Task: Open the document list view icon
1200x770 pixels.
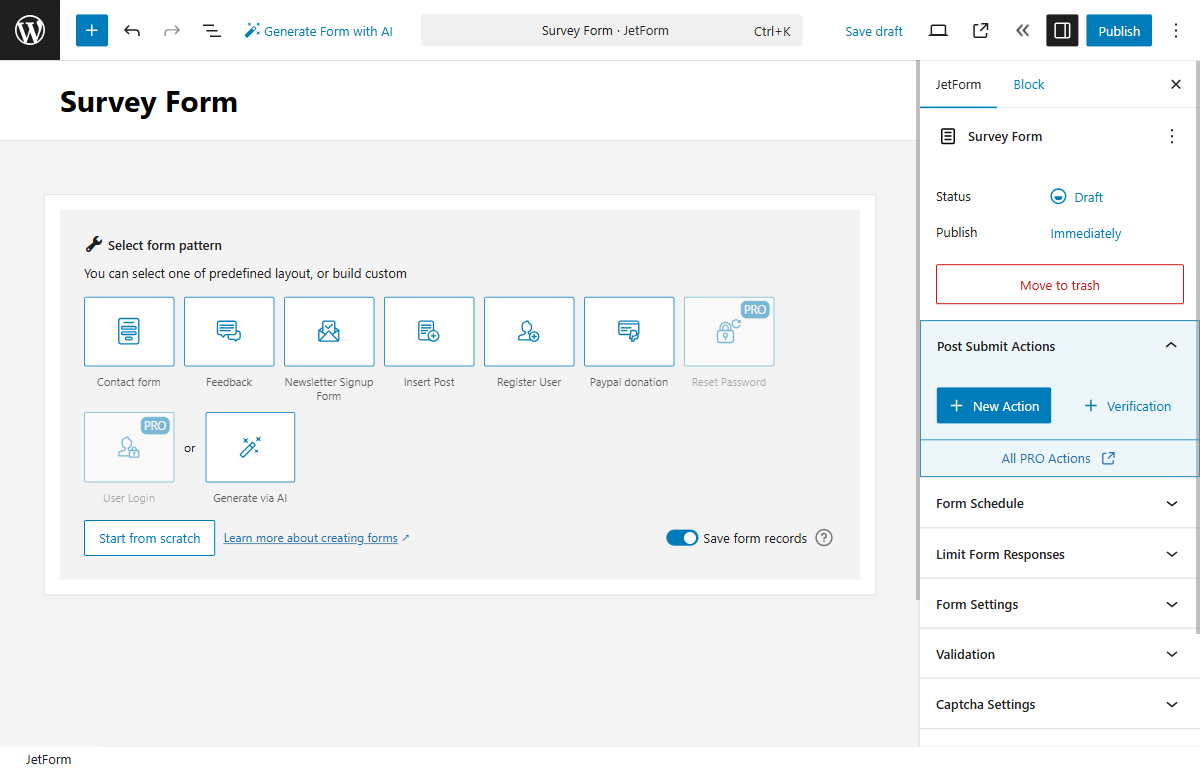Action: tap(212, 30)
